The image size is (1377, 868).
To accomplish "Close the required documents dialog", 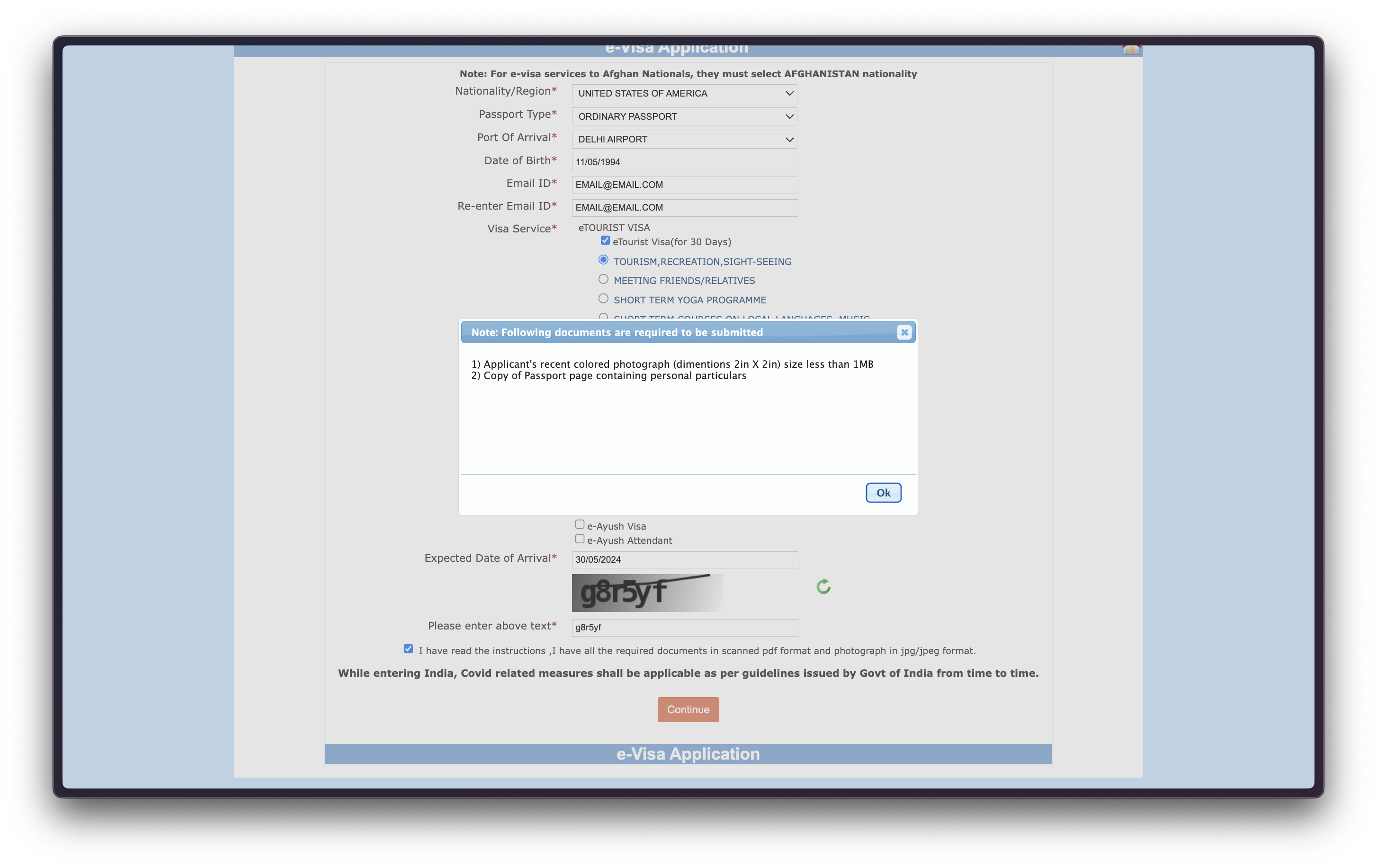I will (x=903, y=333).
